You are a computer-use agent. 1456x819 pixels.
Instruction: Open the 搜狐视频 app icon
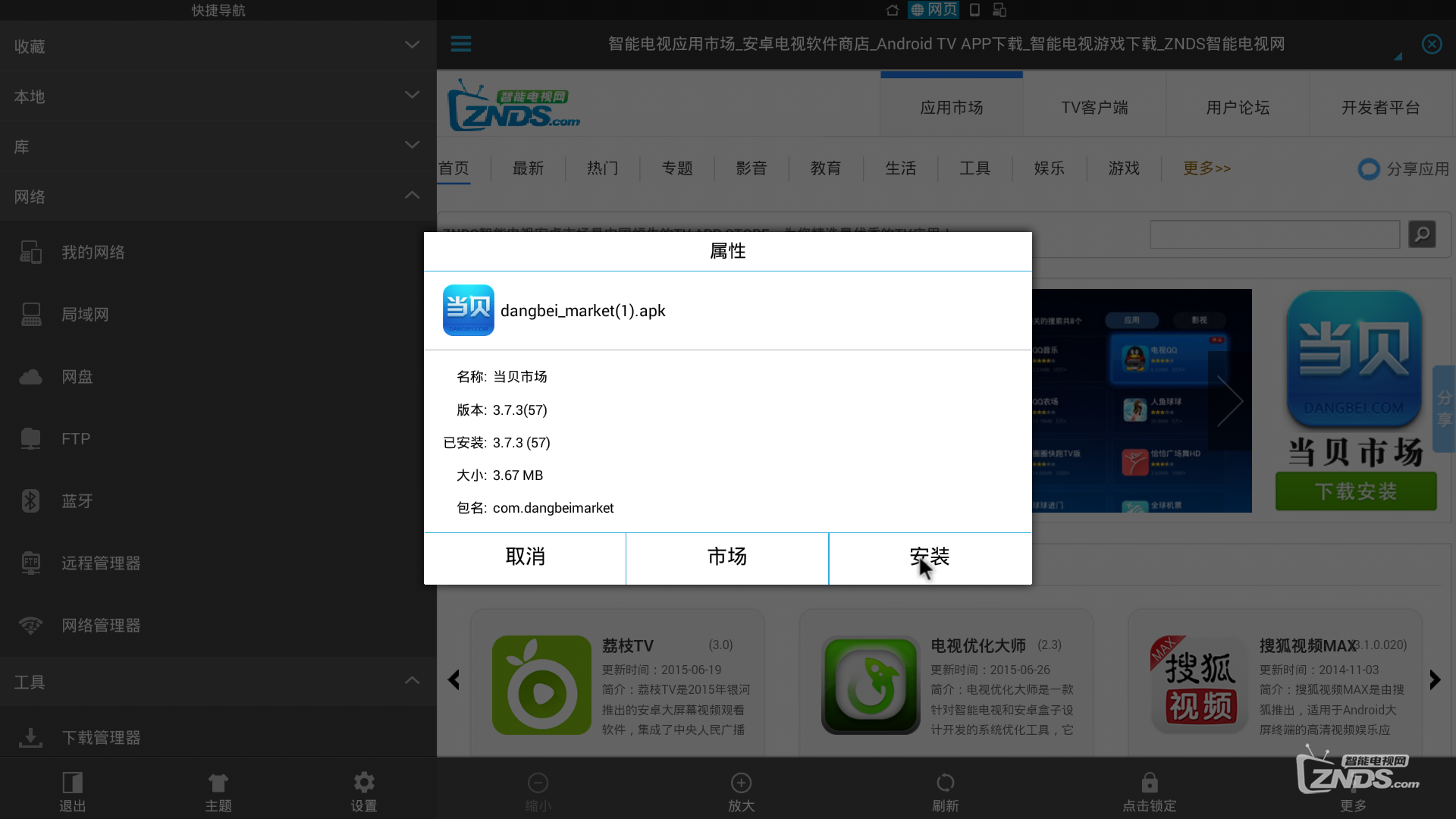pos(1200,685)
